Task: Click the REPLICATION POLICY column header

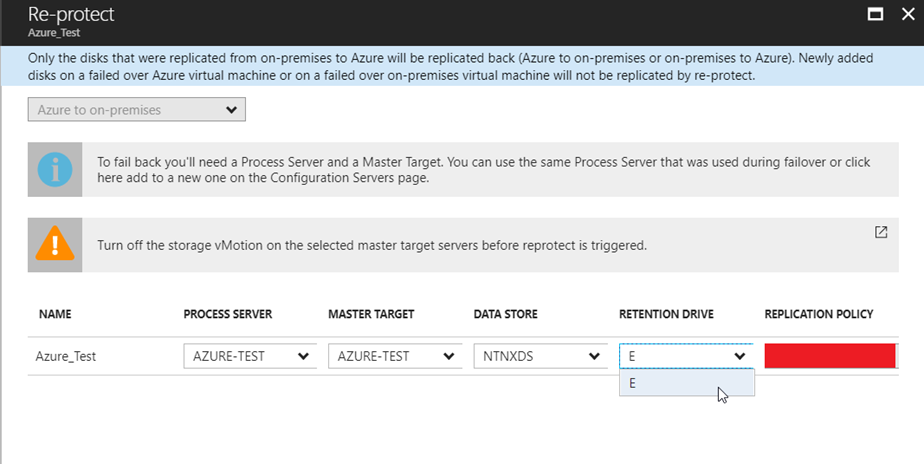Action: 819,314
